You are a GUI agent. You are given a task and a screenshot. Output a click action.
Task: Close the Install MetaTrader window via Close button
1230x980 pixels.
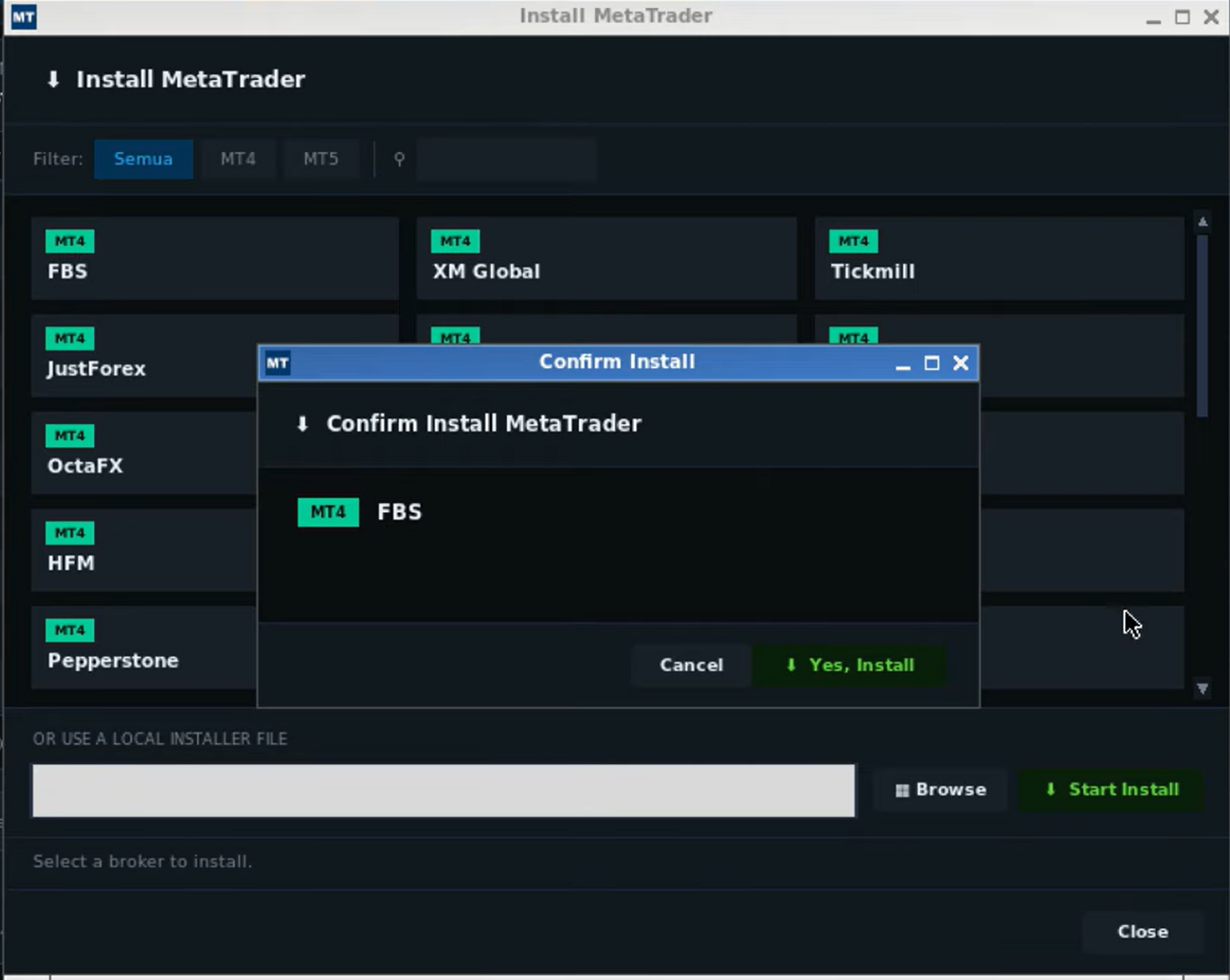tap(1143, 932)
